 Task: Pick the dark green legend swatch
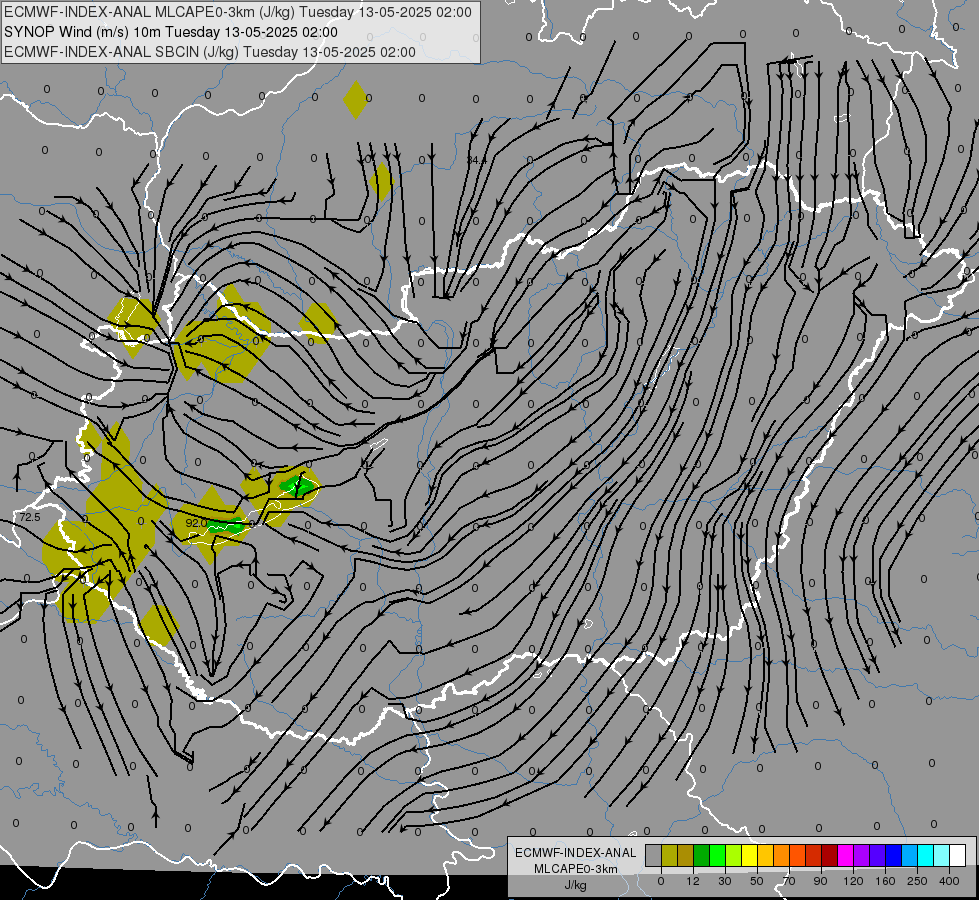pos(701,856)
